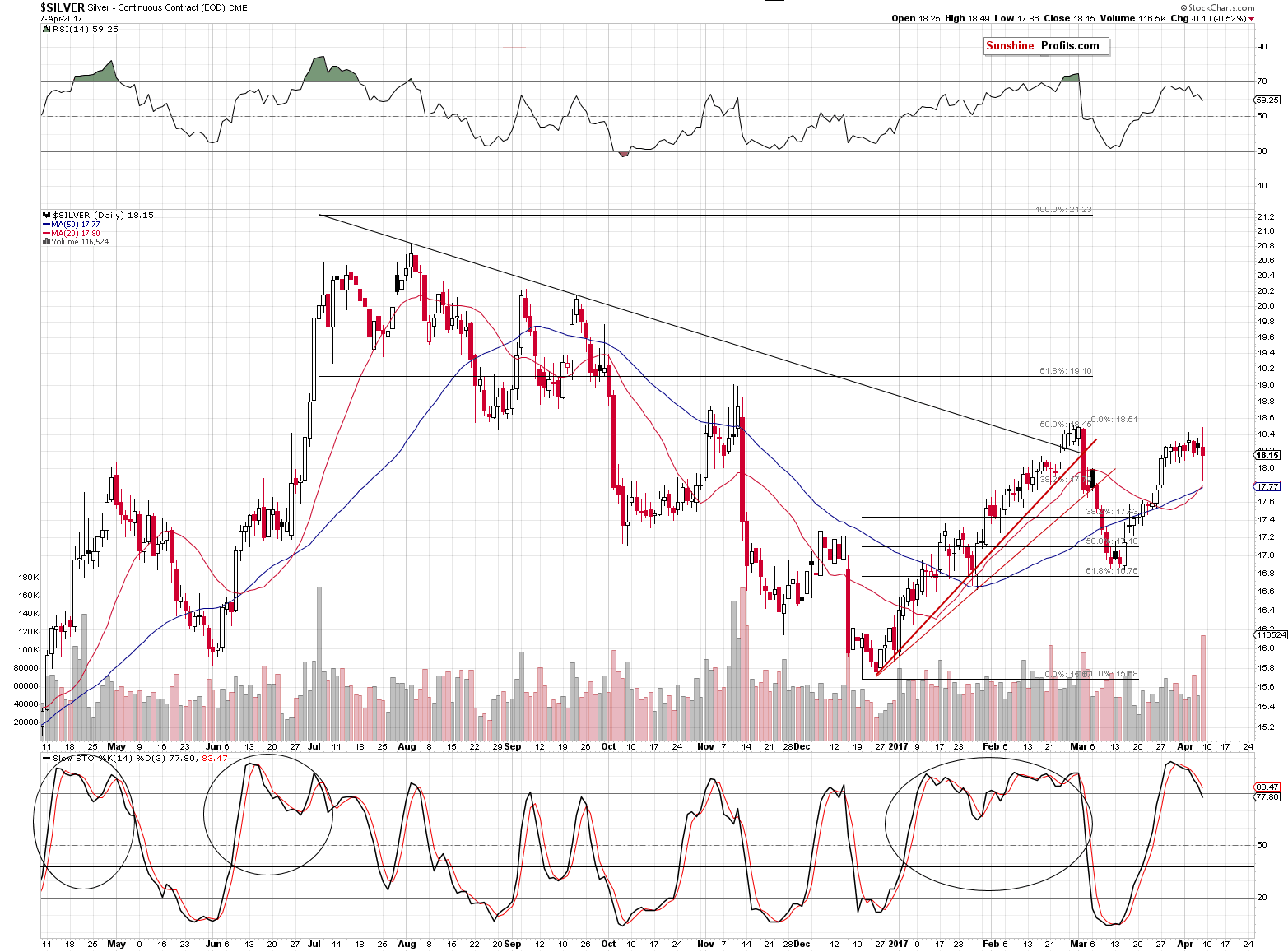The image size is (1288, 952).
Task: Click the 2017 year marker on price axis
Action: point(898,747)
